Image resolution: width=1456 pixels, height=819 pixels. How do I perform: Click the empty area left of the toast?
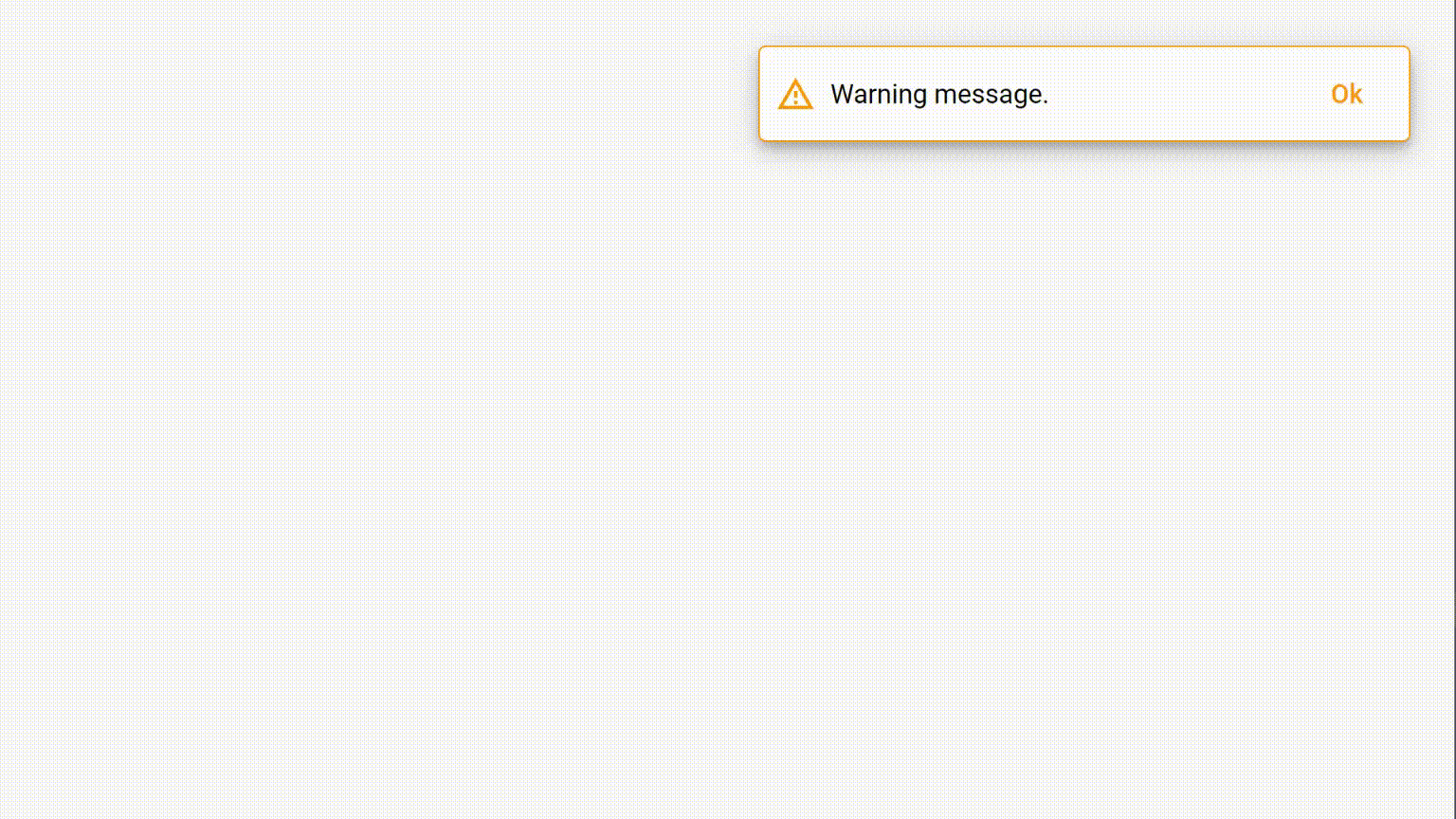coord(379,94)
